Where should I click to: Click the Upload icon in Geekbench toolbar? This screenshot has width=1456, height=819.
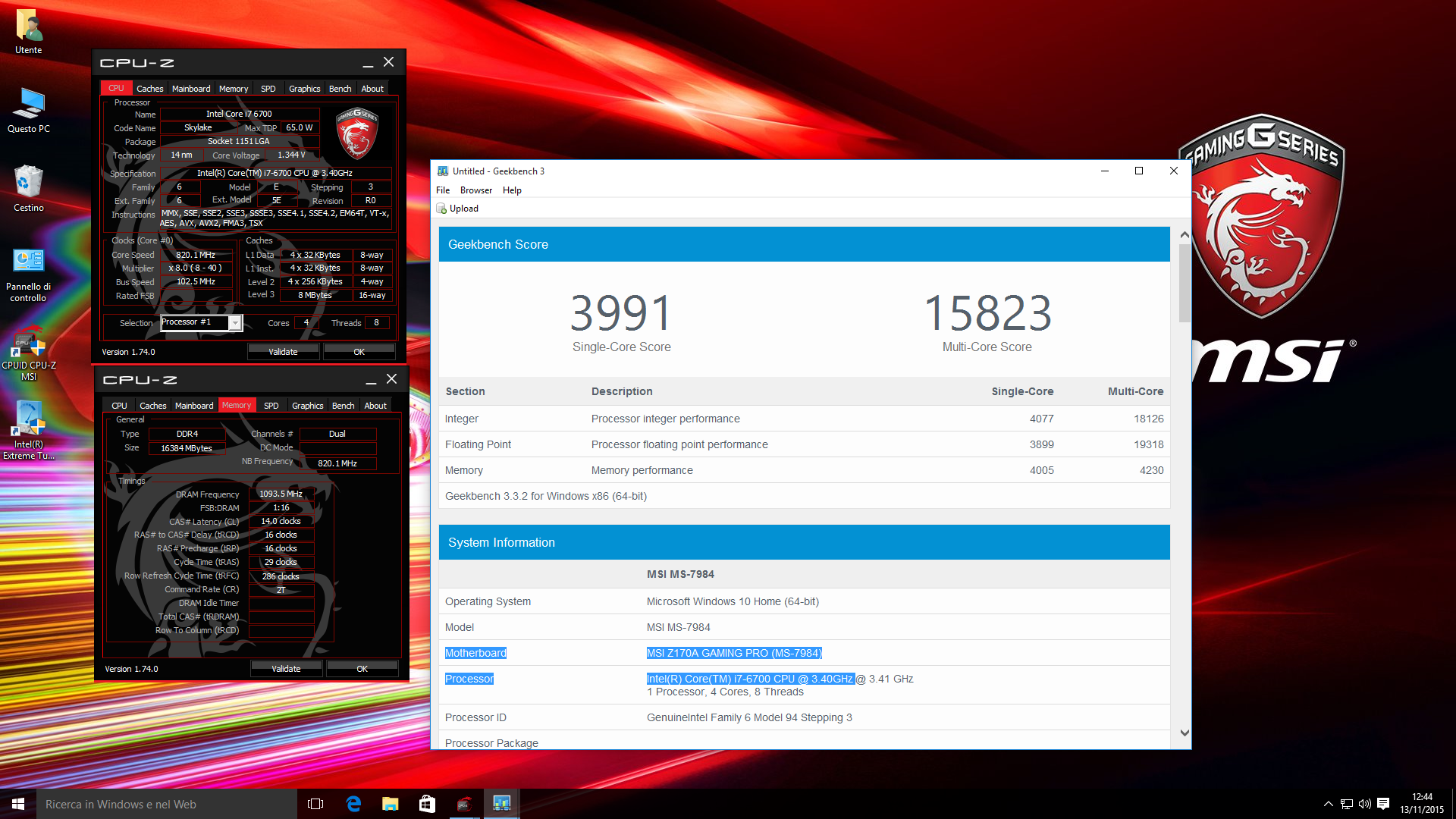441,209
